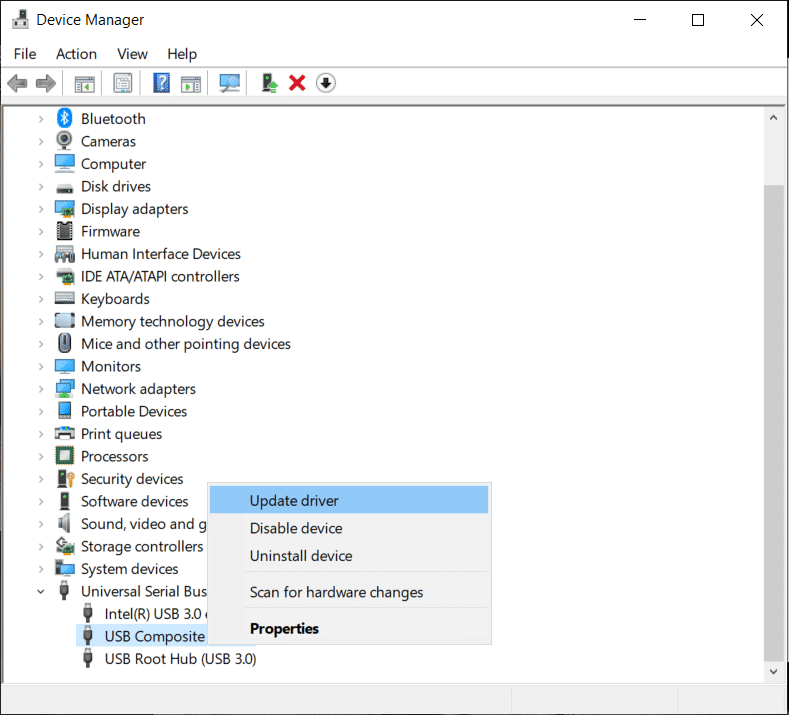Toggle the console tree pane icon

(85, 83)
